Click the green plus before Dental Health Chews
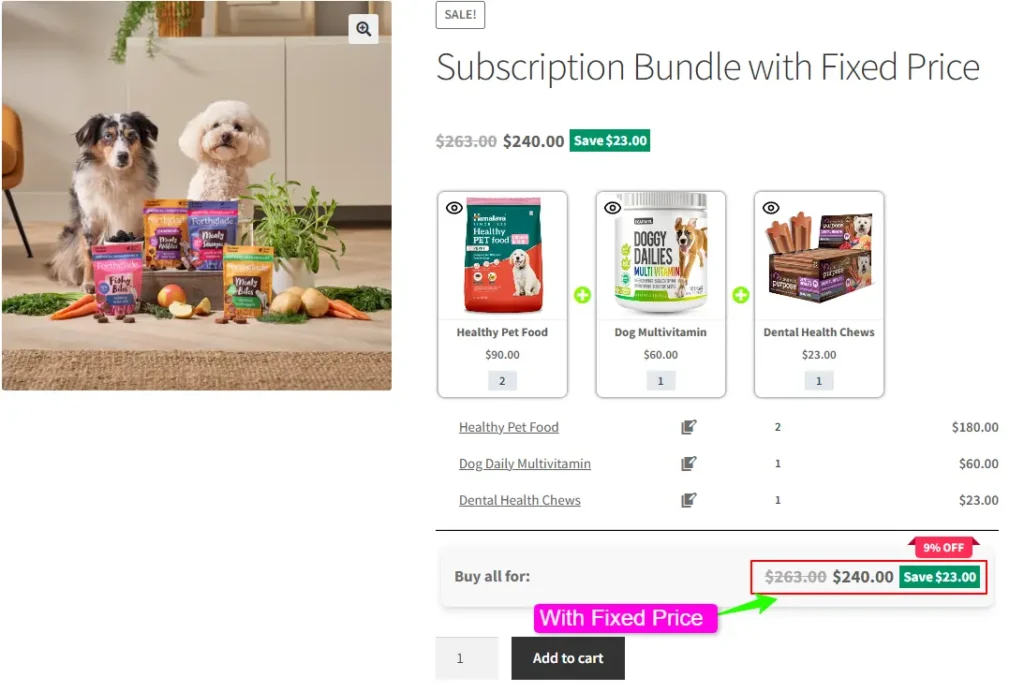 (x=740, y=295)
